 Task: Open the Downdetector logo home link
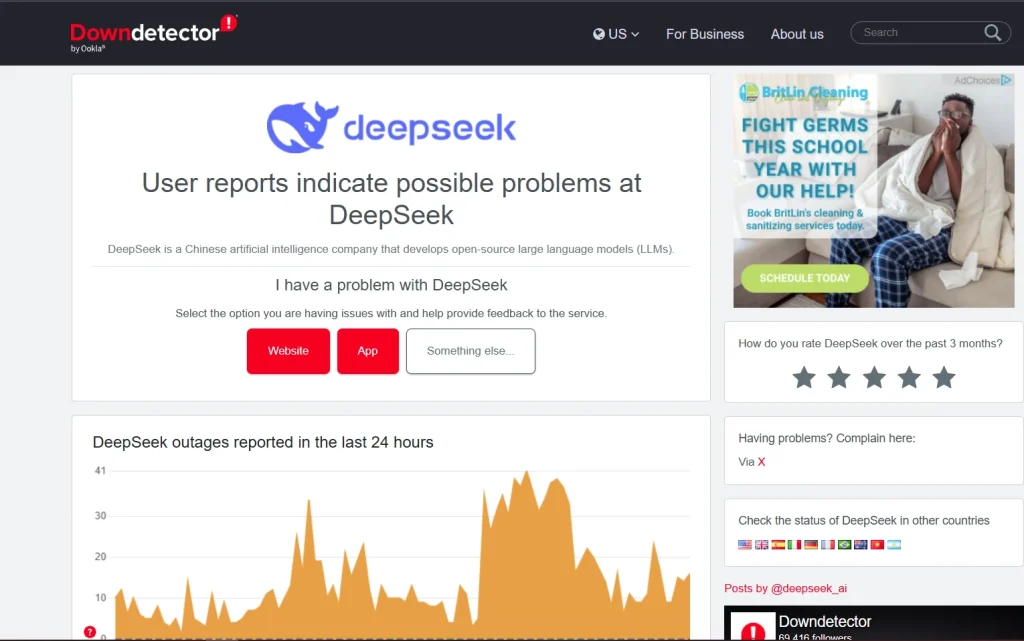tap(153, 33)
